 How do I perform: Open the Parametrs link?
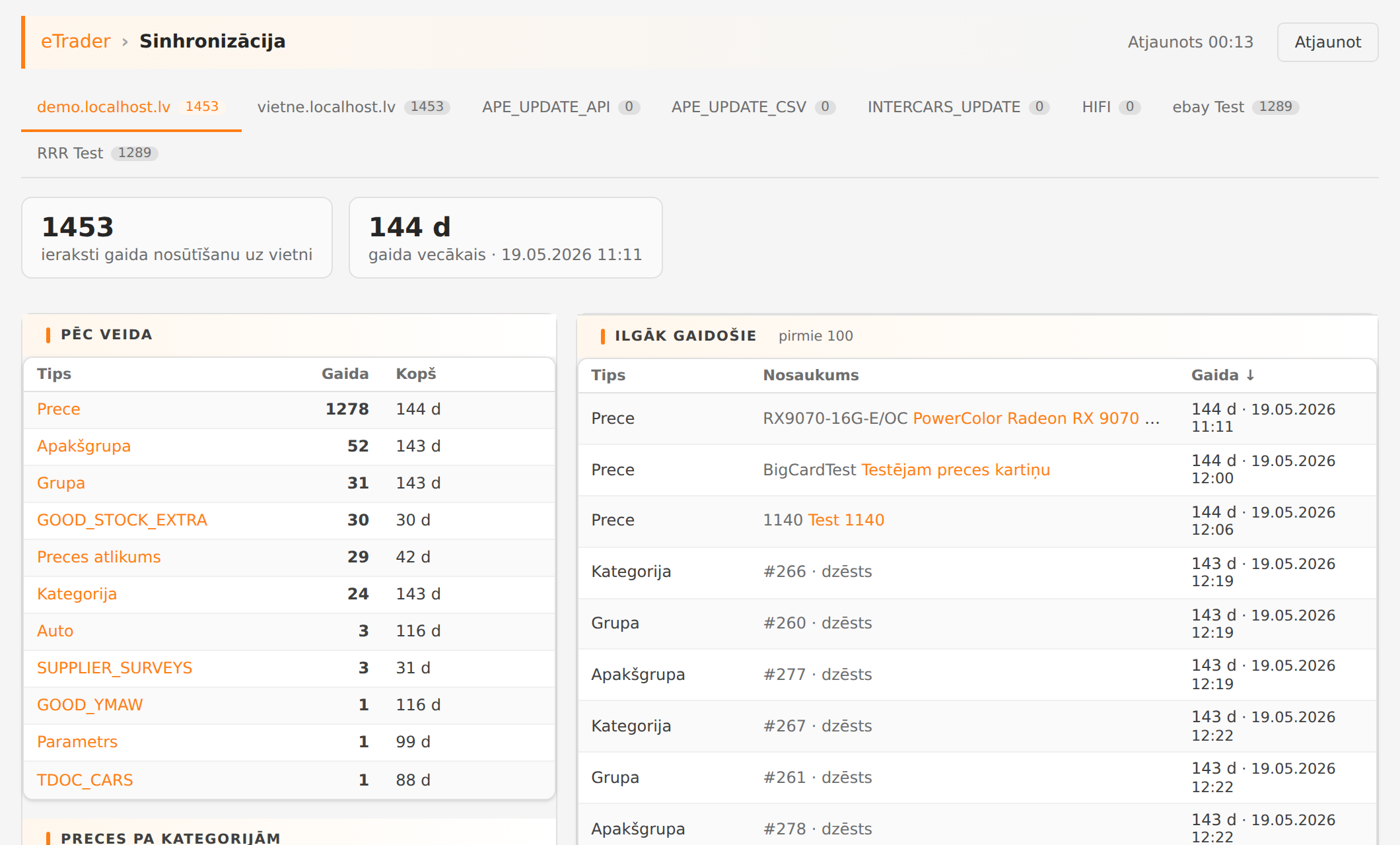(77, 742)
